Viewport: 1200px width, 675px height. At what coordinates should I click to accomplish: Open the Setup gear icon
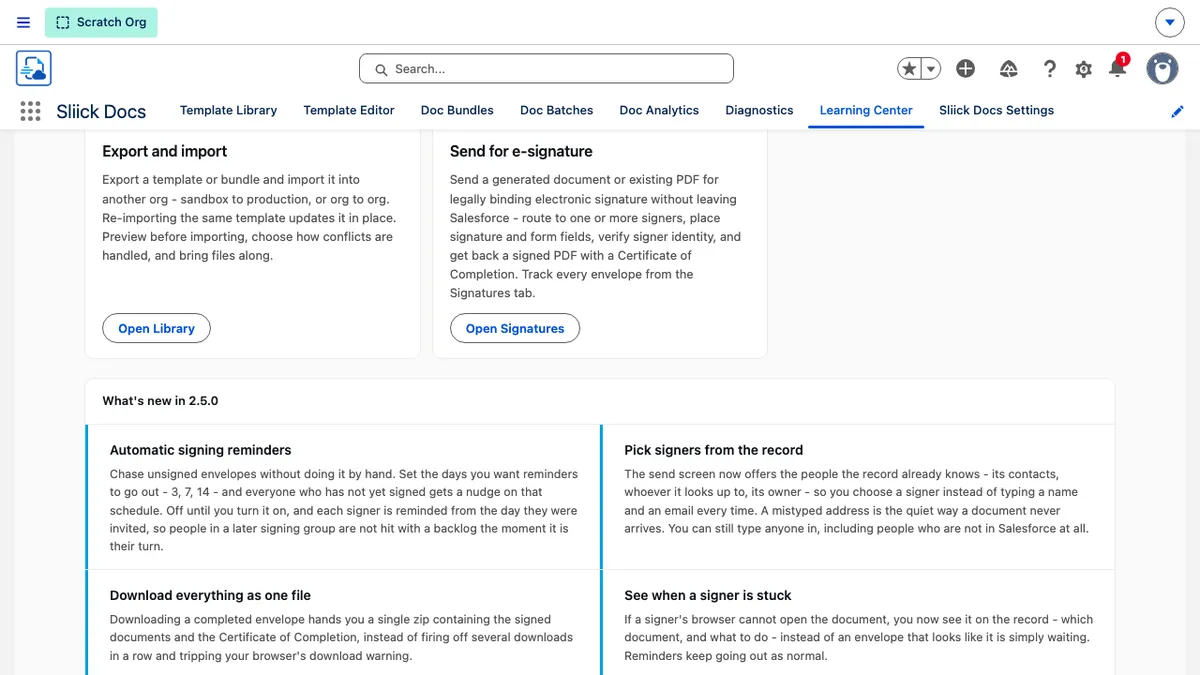(1083, 69)
